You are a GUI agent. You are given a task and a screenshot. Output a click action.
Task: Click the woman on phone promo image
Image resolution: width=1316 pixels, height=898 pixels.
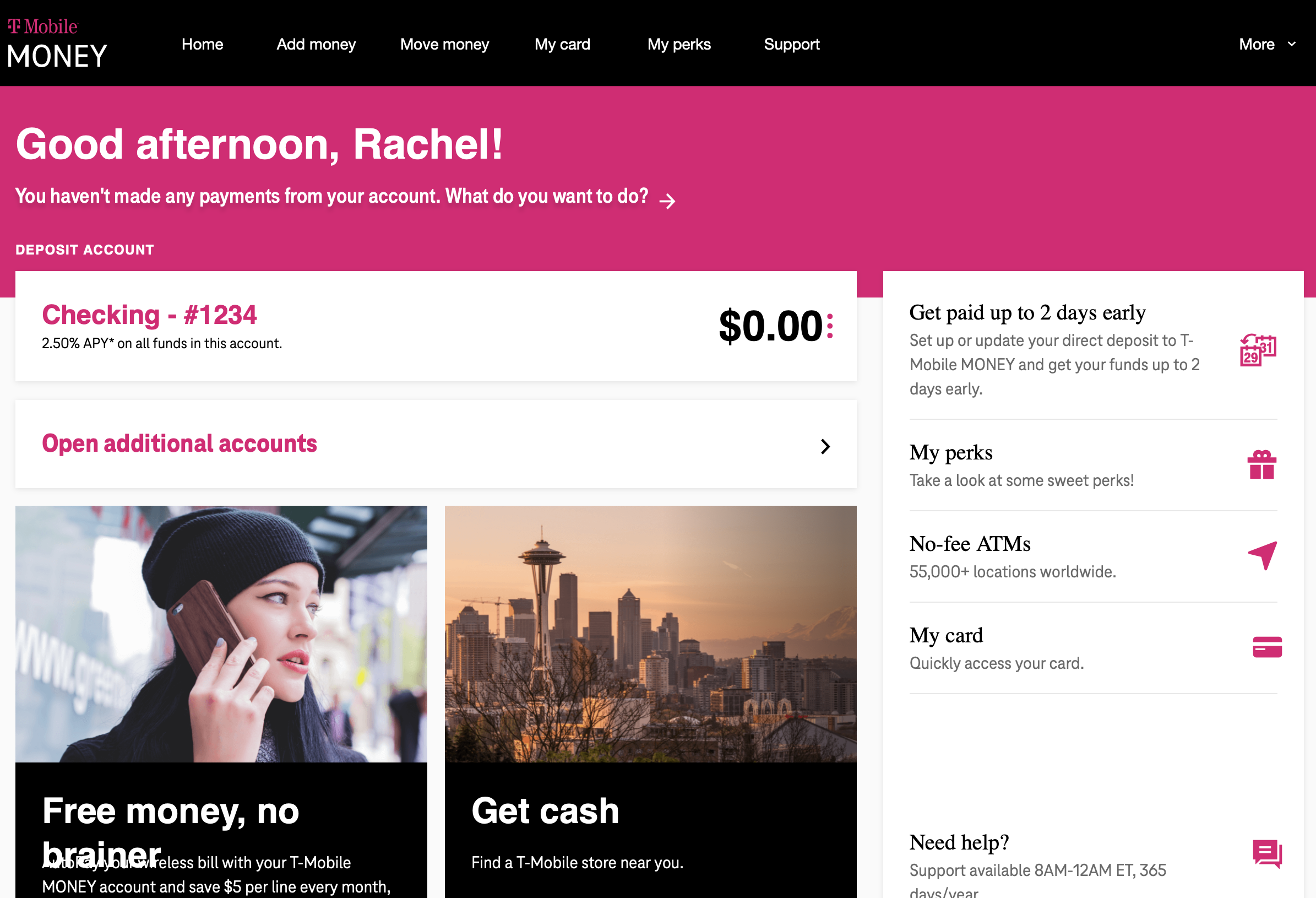pos(221,634)
